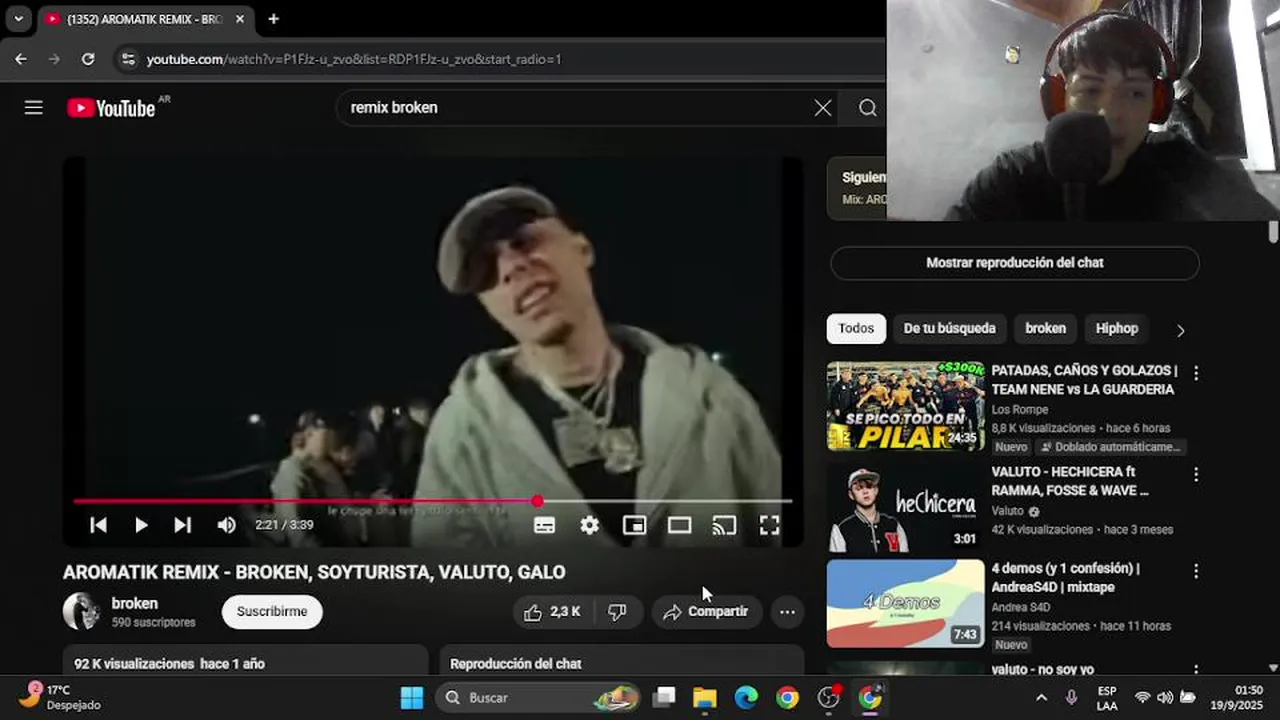Switch to theater mode
This screenshot has width=1280, height=720.
[680, 525]
